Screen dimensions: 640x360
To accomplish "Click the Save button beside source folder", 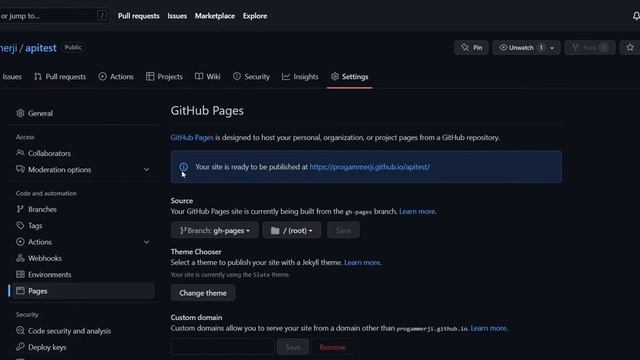I will pyautogui.click(x=343, y=231).
